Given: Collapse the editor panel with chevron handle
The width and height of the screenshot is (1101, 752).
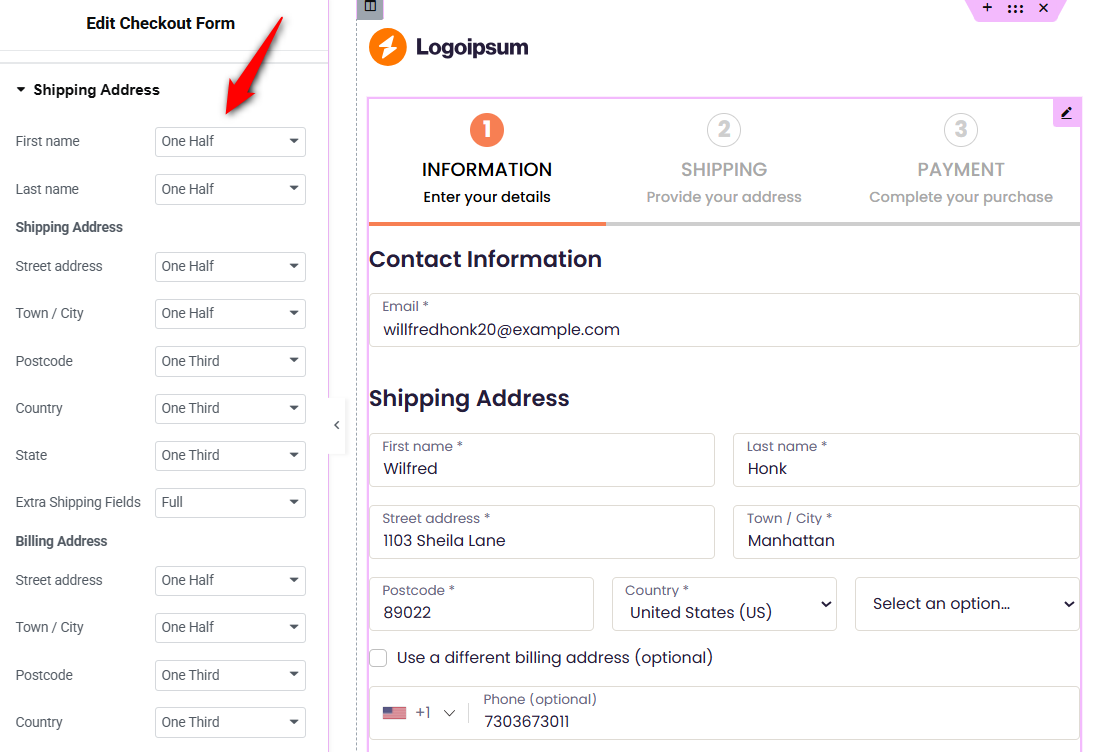Looking at the screenshot, I should (x=337, y=425).
